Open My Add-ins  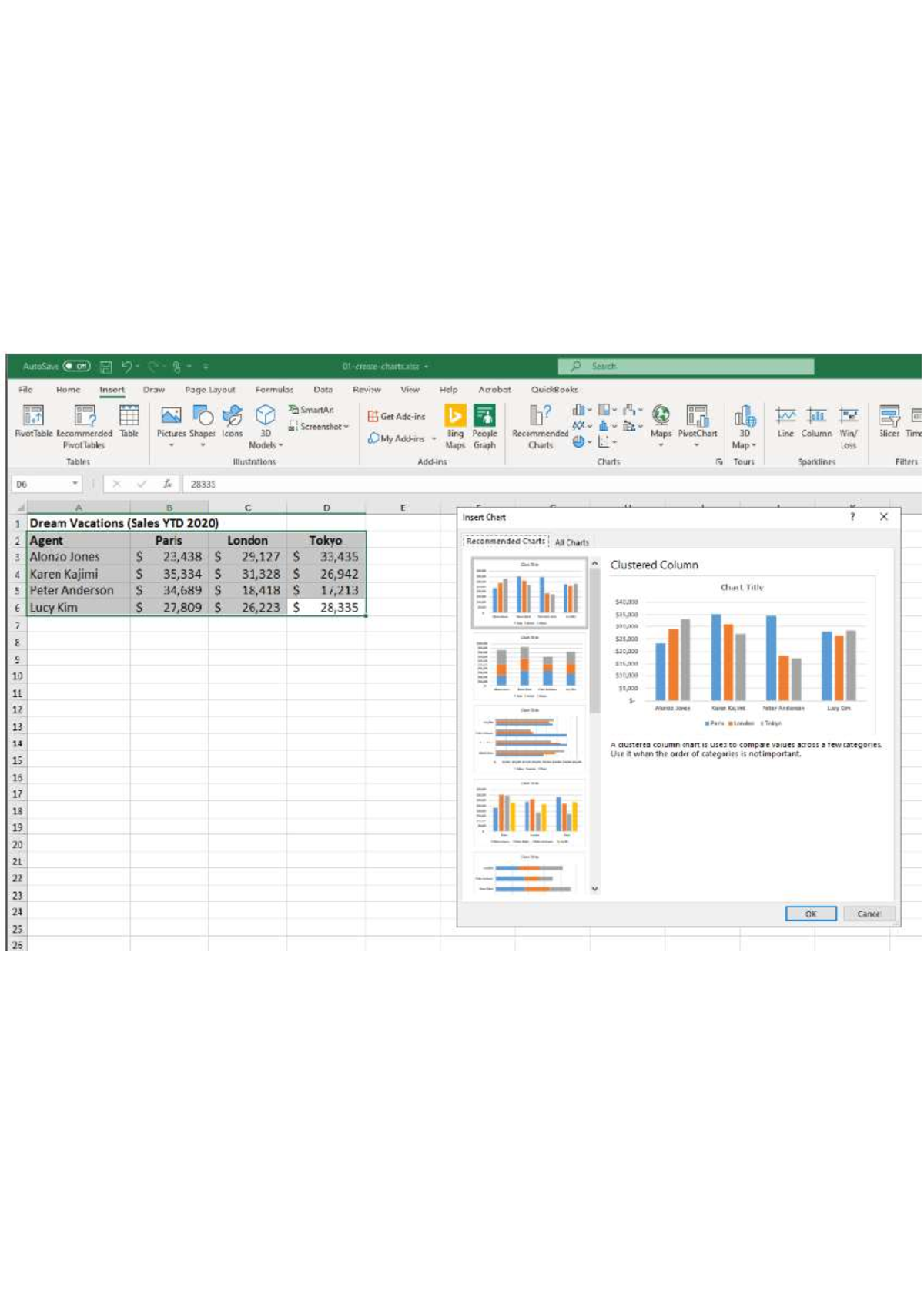(x=396, y=438)
